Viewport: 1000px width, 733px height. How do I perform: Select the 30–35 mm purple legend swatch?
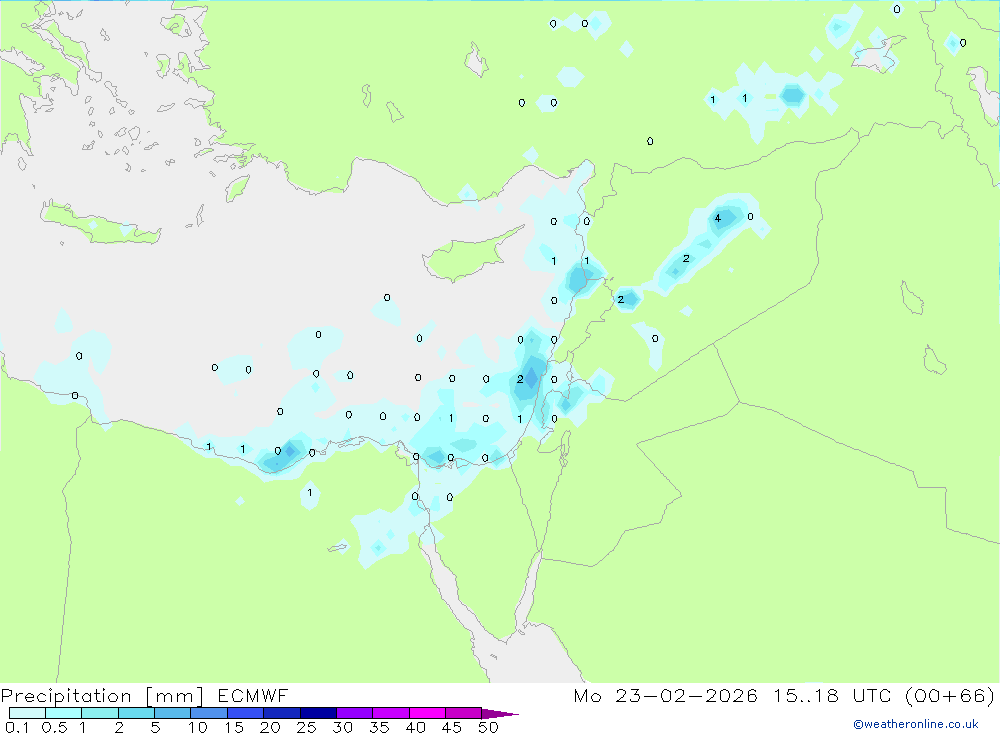pyautogui.click(x=354, y=713)
